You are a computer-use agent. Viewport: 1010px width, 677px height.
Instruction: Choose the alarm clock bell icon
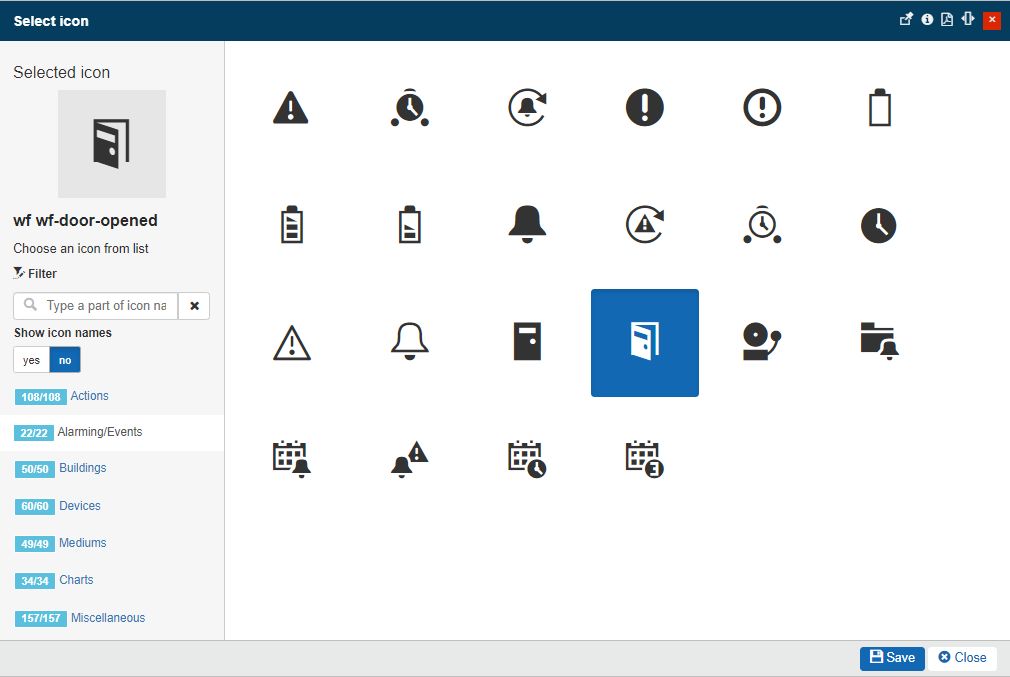(x=408, y=108)
